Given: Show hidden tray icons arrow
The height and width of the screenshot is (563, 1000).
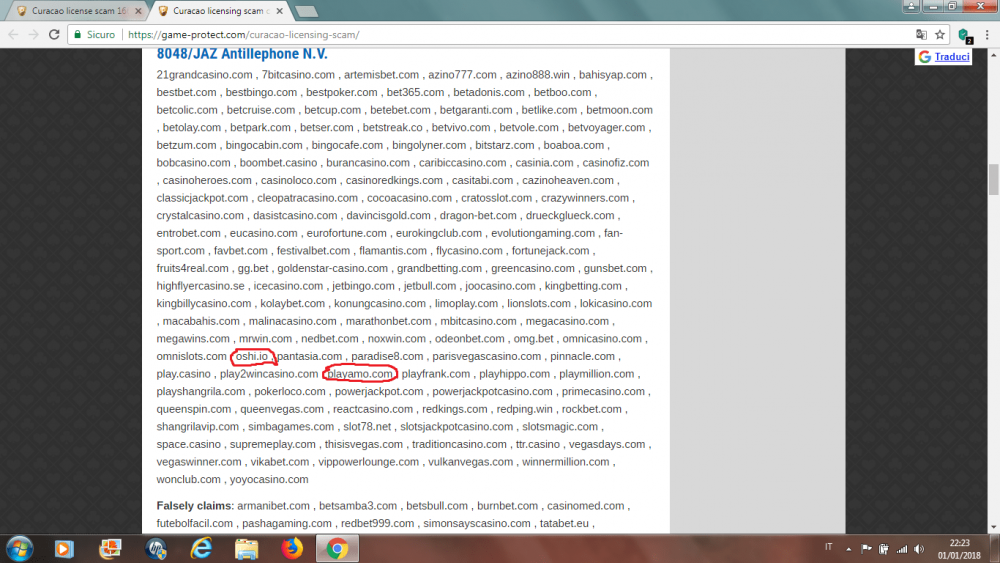Looking at the screenshot, I should coord(849,549).
